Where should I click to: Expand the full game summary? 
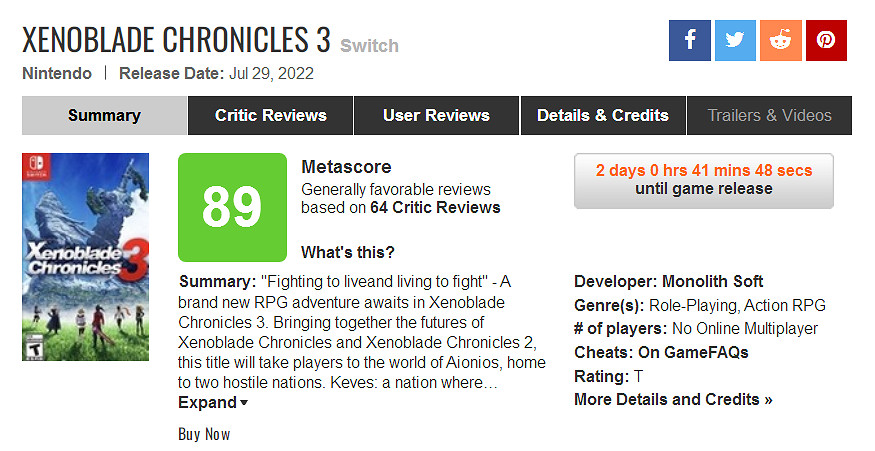coord(213,403)
